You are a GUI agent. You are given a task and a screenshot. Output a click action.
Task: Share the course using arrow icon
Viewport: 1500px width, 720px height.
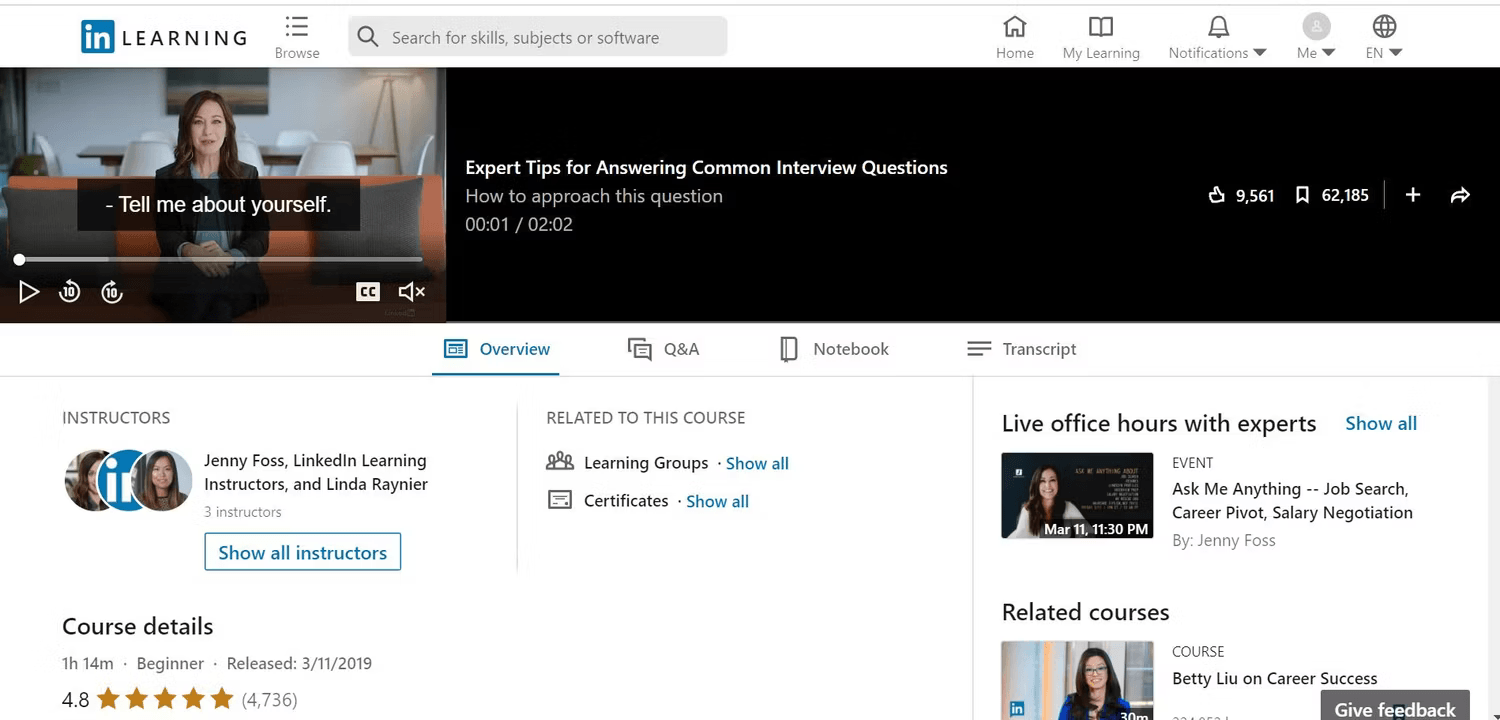1460,195
